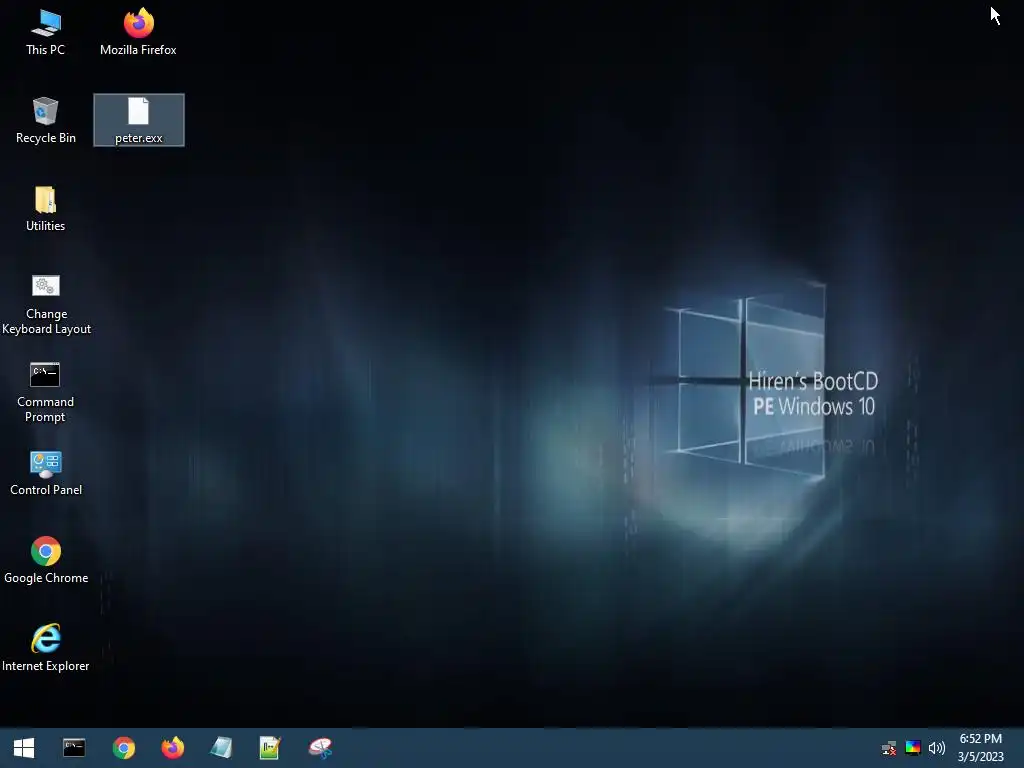The height and width of the screenshot is (768, 1024).
Task: Click the Internet Explorer text label
Action: 46,666
